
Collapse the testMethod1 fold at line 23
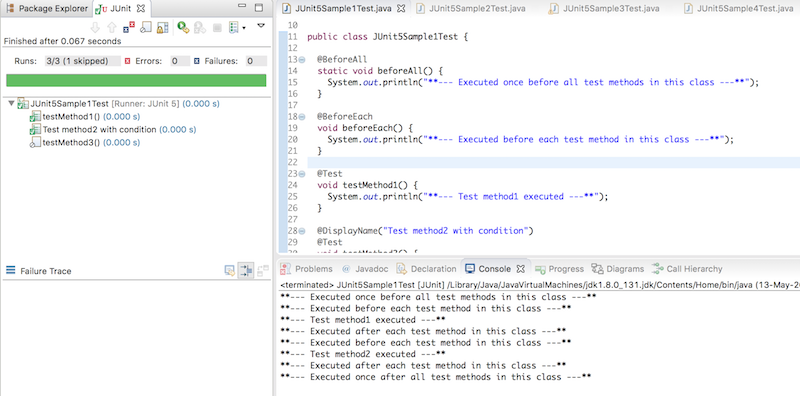[x=302, y=174]
